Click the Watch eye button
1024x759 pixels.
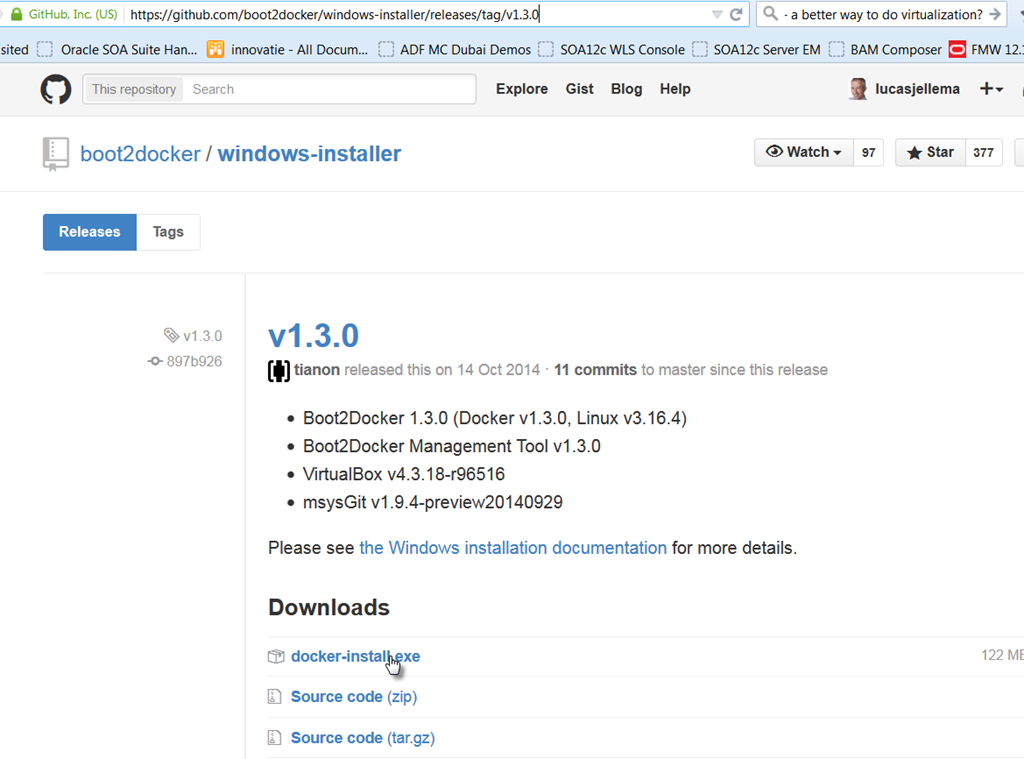(803, 152)
